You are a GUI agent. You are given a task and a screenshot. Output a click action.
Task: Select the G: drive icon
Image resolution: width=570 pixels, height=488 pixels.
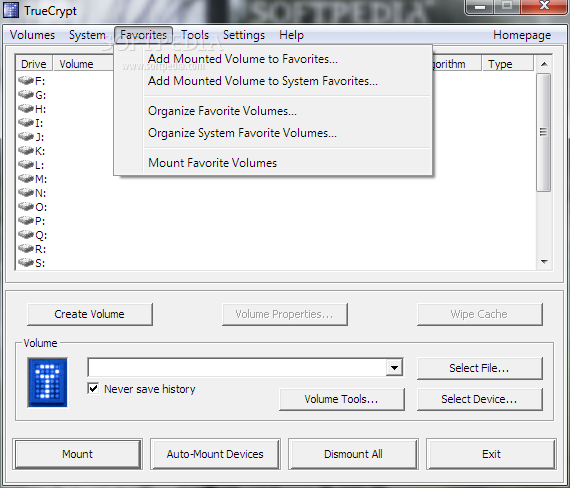pos(26,94)
